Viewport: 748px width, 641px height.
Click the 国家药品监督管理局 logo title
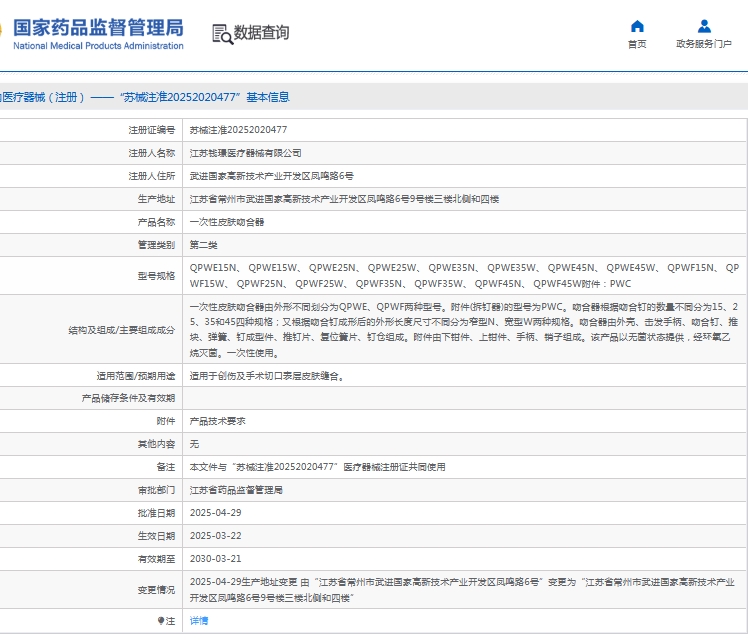click(x=98, y=28)
